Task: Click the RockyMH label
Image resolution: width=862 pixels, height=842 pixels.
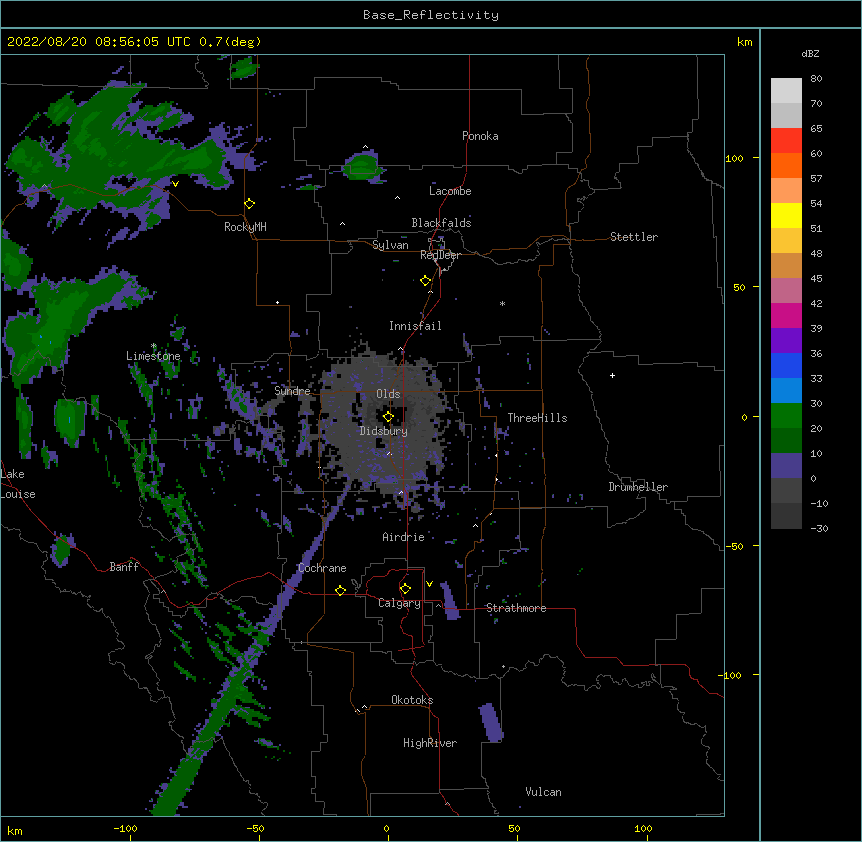Action: point(245,227)
